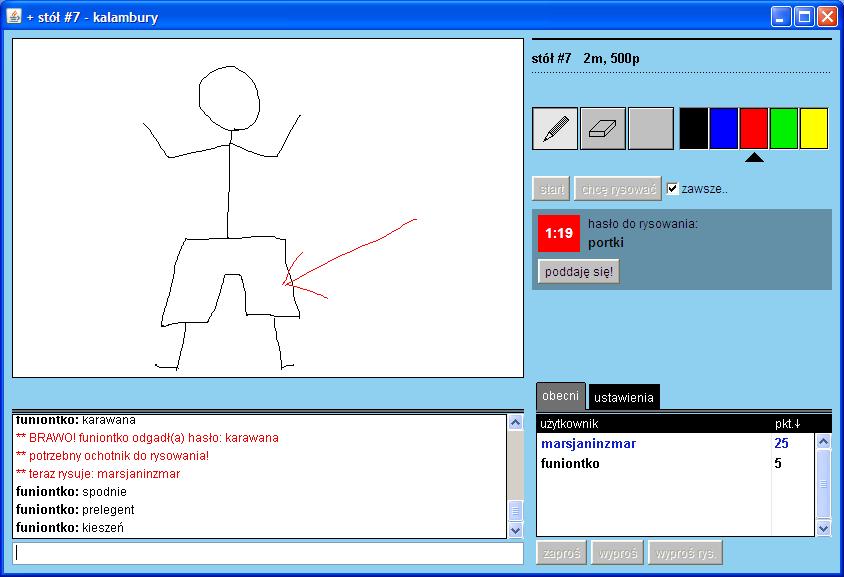The width and height of the screenshot is (844, 577).
Task: Click the 'BRAWO! funiontko odgadł(a)' message
Action: coord(147,438)
